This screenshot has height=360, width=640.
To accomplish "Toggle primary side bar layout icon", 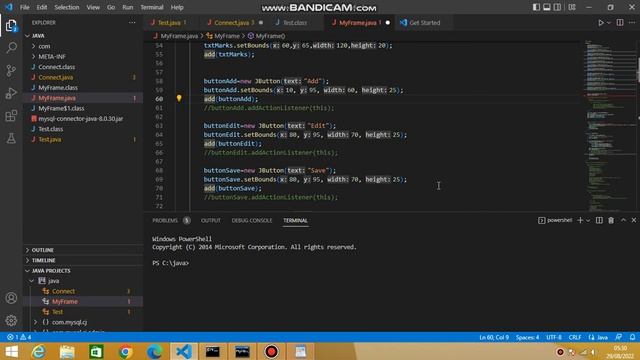I will (x=536, y=7).
